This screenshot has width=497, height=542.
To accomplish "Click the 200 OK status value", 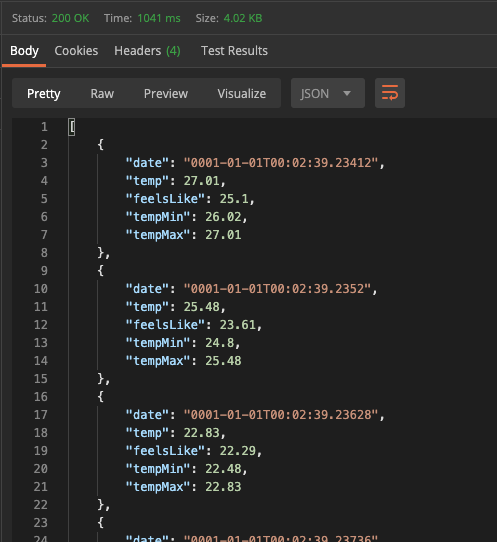I will pyautogui.click(x=71, y=18).
